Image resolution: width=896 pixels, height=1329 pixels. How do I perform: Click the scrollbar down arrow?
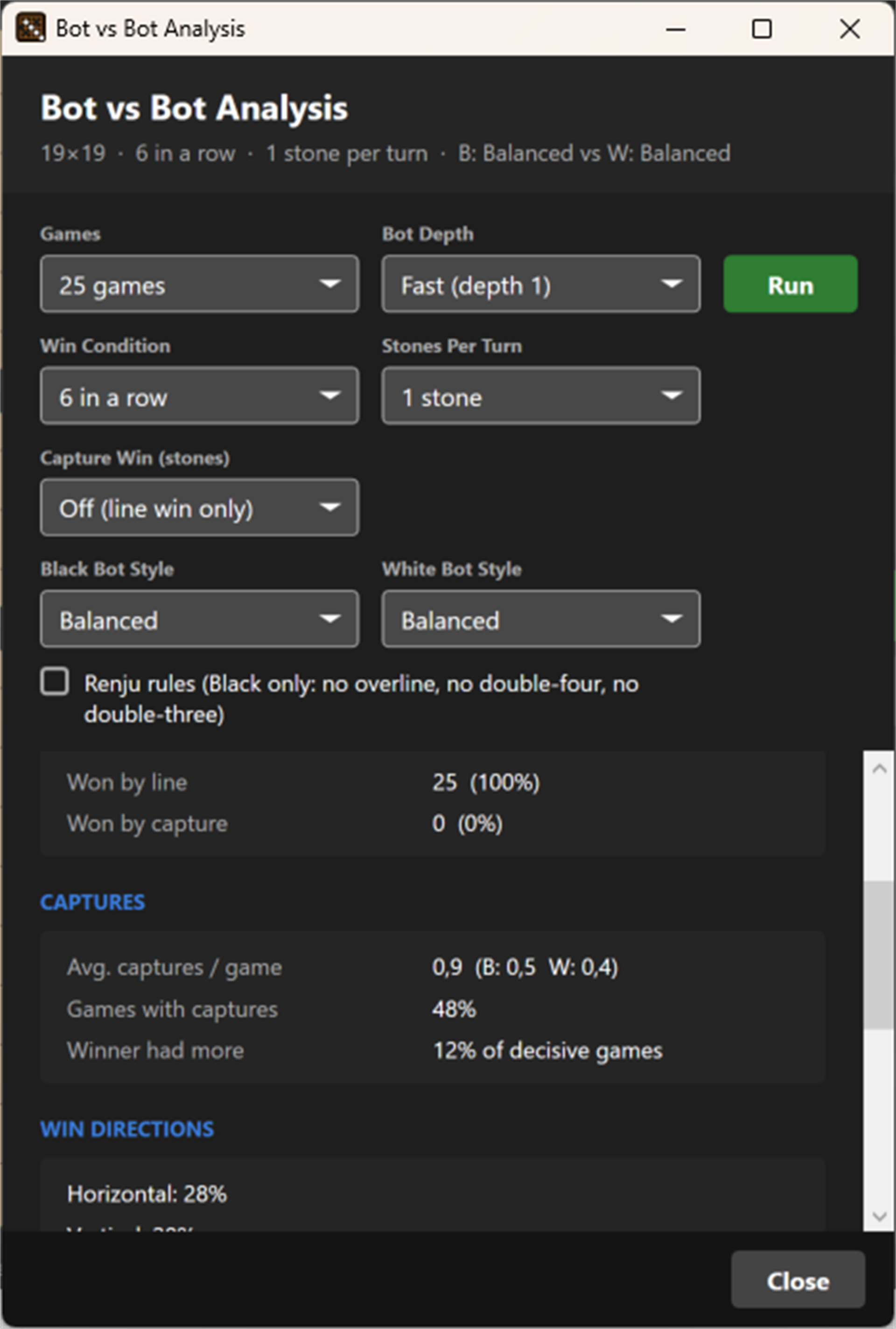[x=879, y=1216]
